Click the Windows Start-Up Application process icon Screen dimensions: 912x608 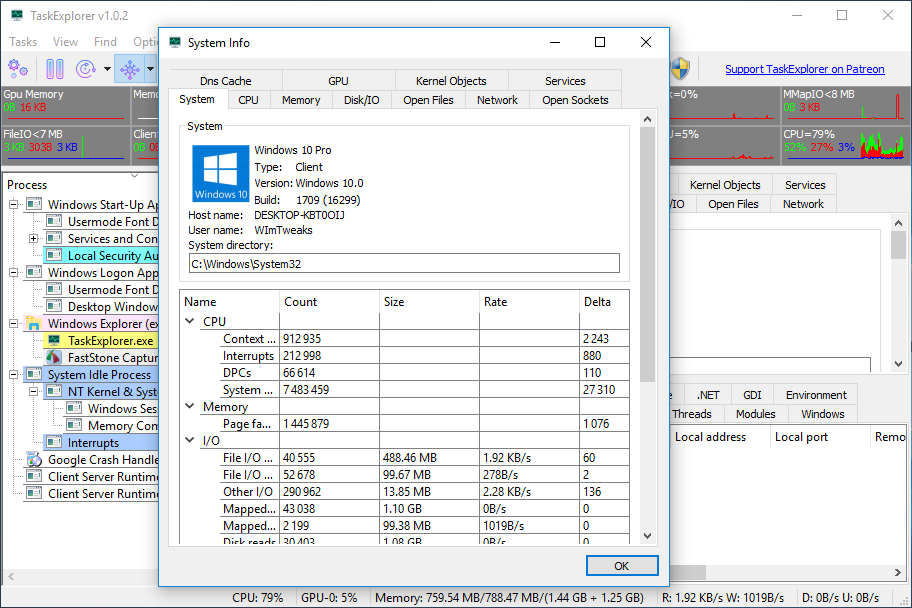pyautogui.click(x=34, y=204)
